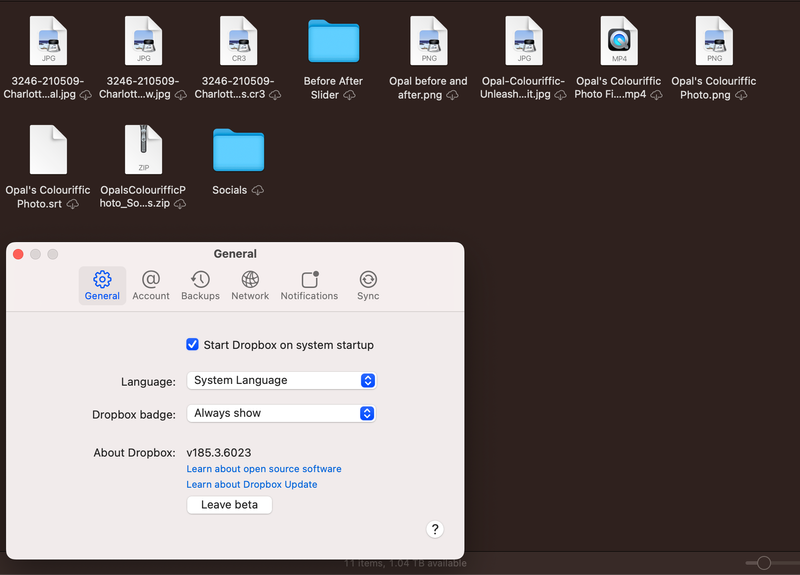The height and width of the screenshot is (575, 800).
Task: Select the Opal-Colouriffic-Unleash...it.jpg file icon
Action: point(524,41)
